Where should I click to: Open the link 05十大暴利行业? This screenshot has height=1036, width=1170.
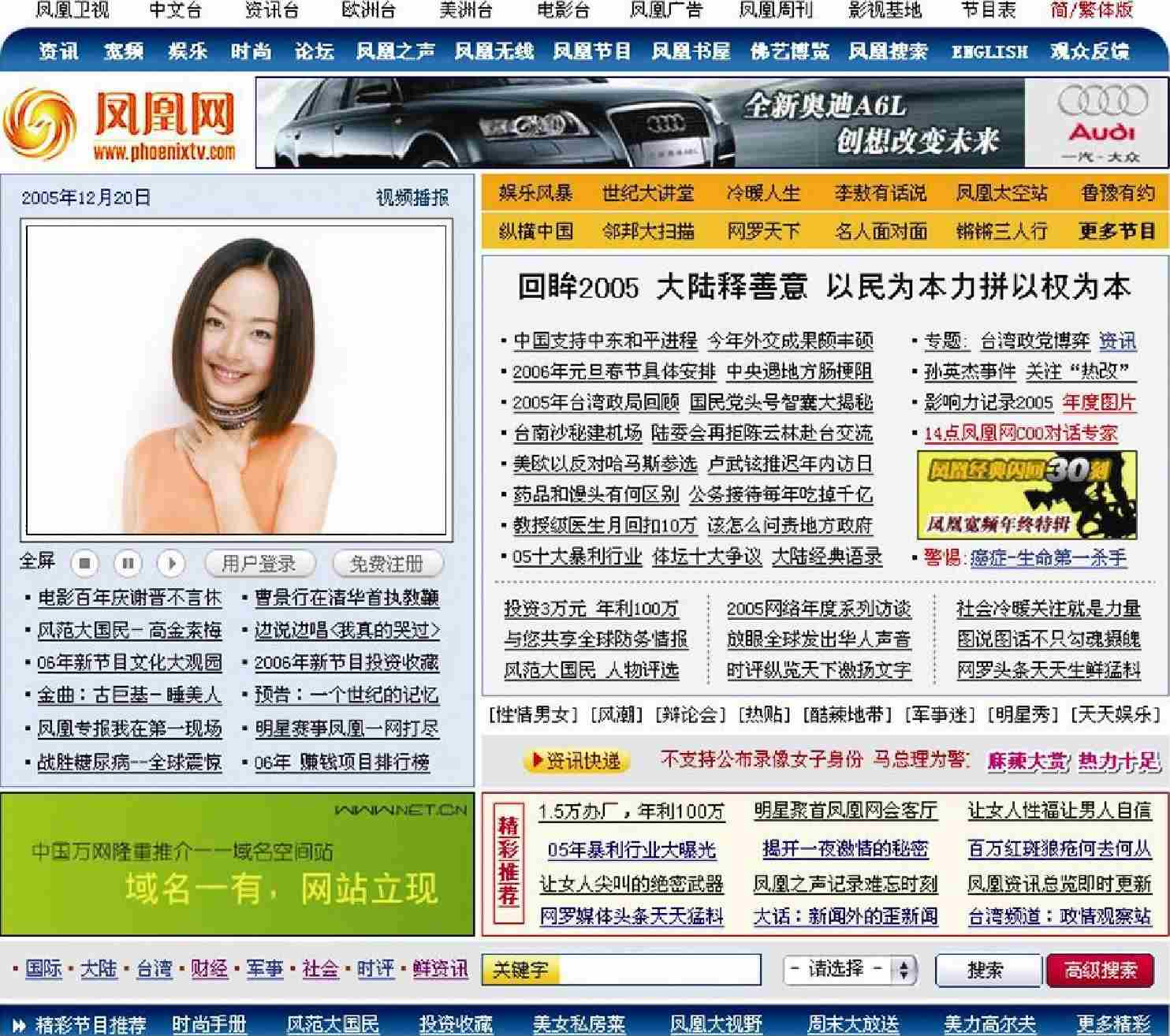pos(577,557)
